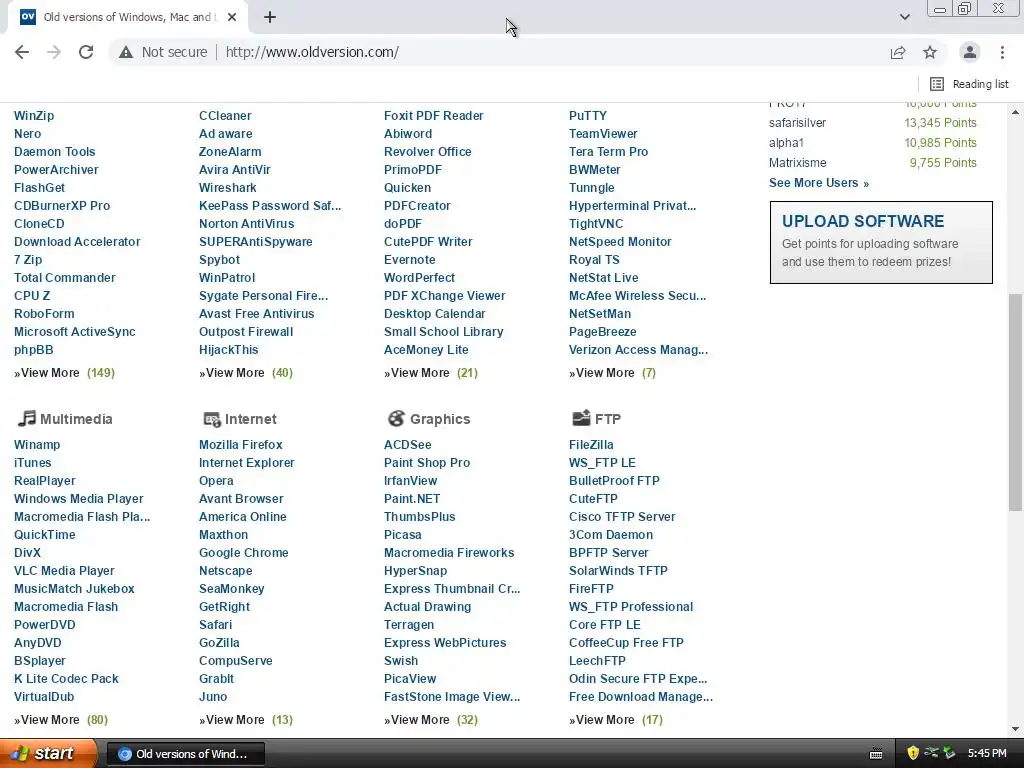Viewport: 1024px width, 768px height.
Task: Click the safarisilver user name
Action: pyautogui.click(x=797, y=123)
